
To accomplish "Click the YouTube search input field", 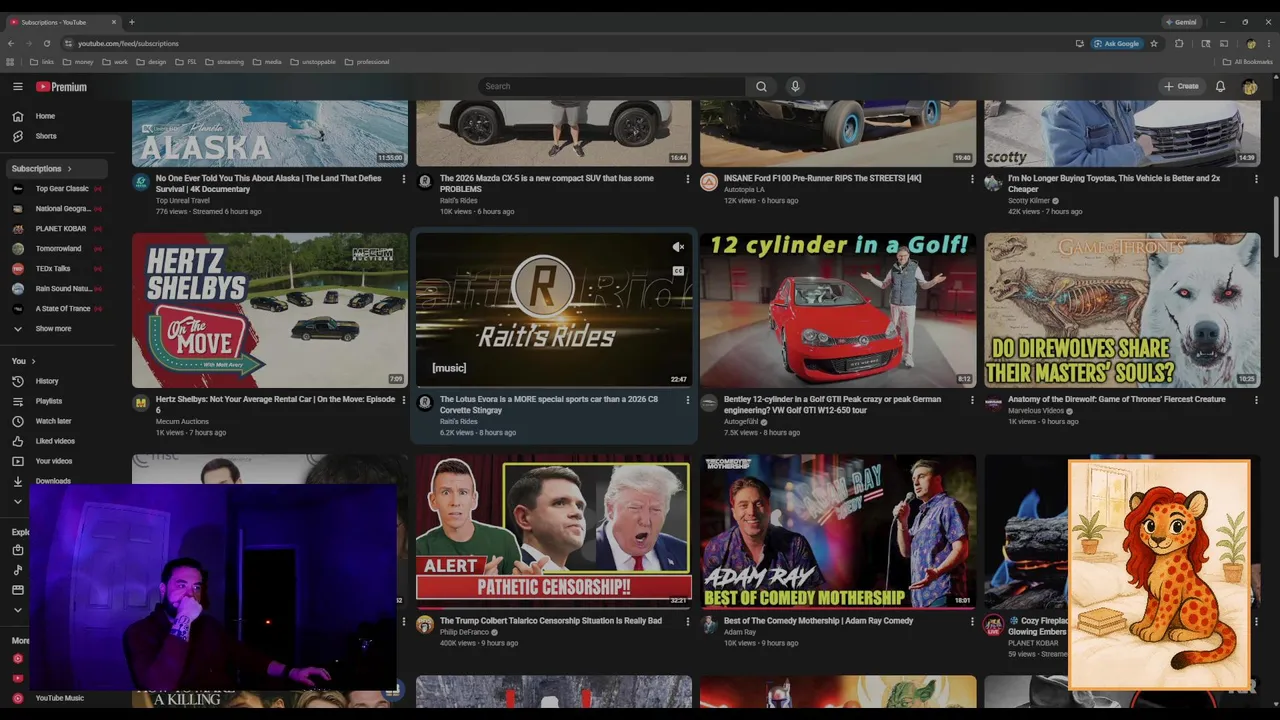I will (x=611, y=86).
